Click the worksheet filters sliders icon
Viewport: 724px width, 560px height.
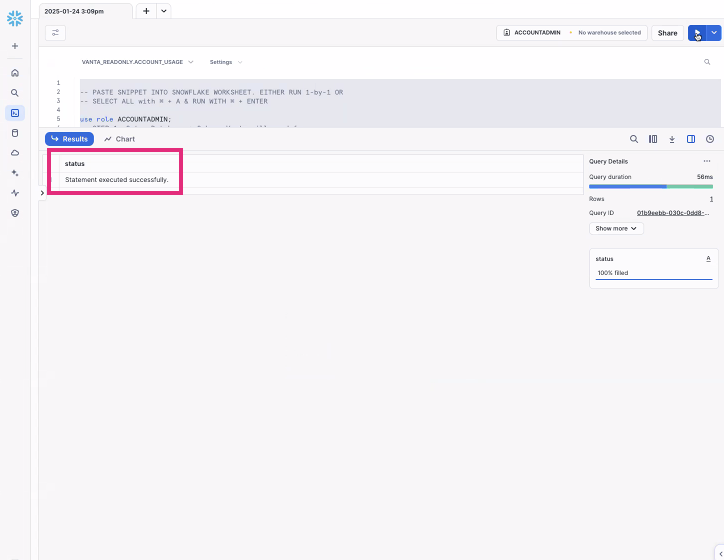click(x=55, y=33)
